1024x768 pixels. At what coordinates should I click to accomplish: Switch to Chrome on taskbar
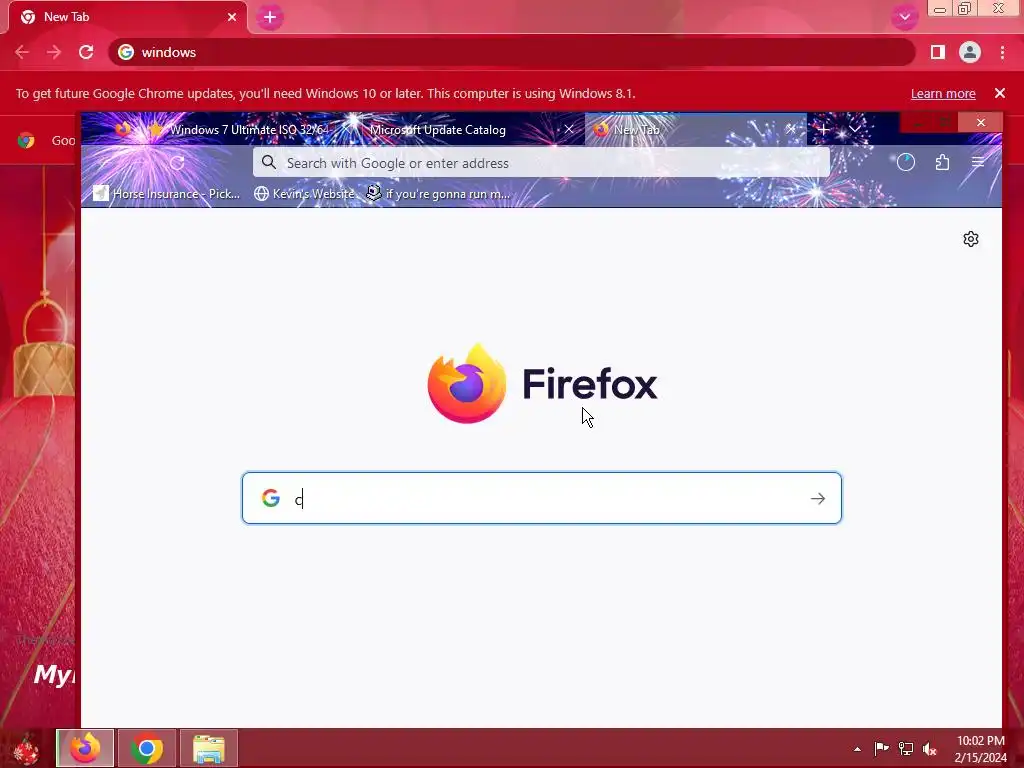point(147,748)
